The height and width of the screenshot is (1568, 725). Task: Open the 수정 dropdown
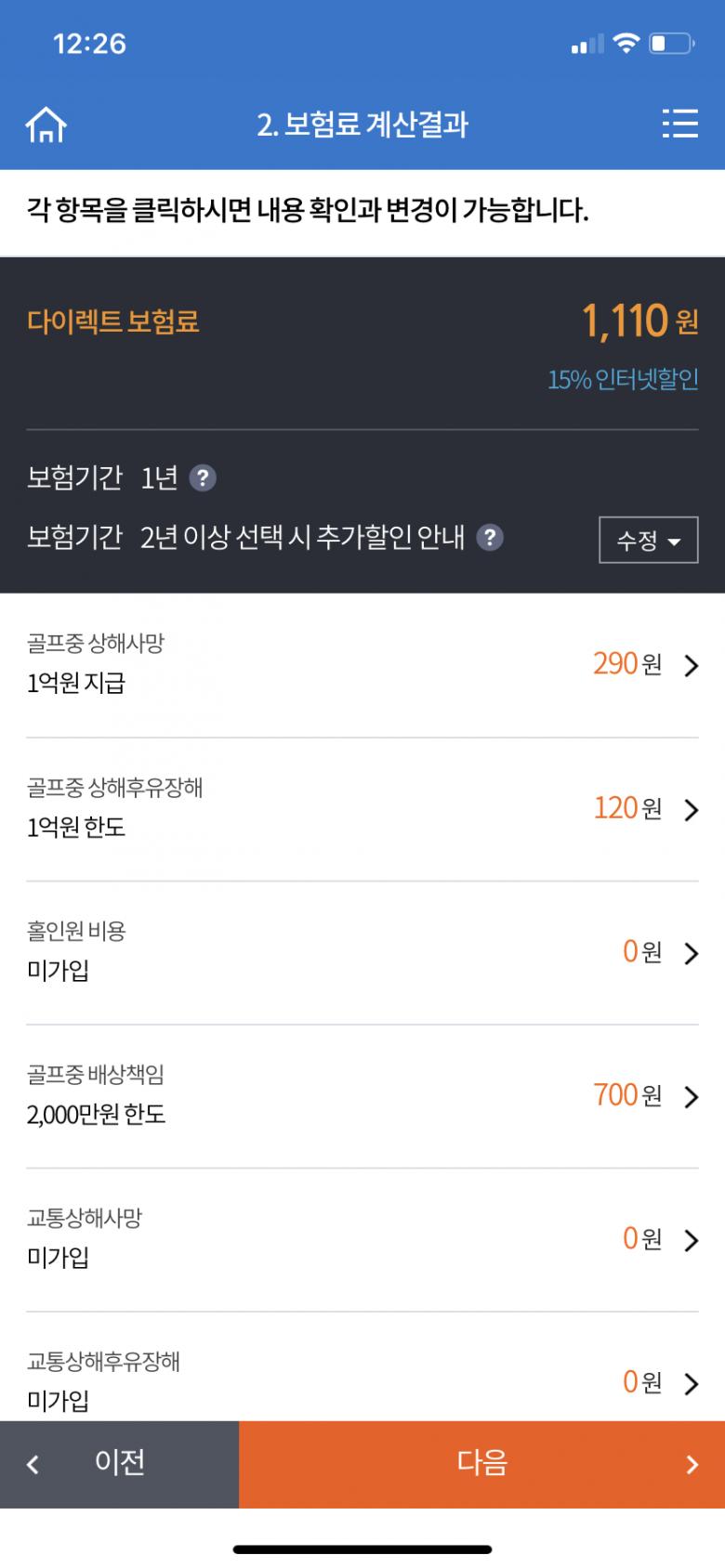click(648, 540)
